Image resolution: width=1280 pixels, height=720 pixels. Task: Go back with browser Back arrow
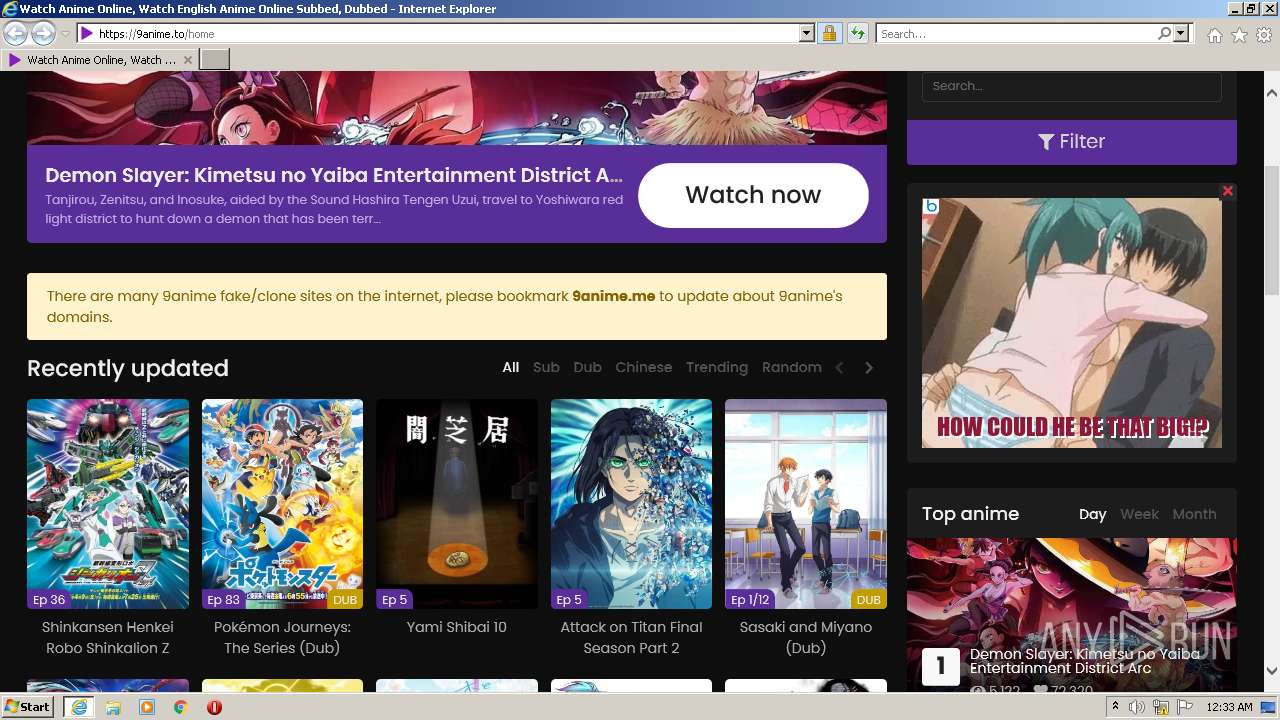[15, 34]
